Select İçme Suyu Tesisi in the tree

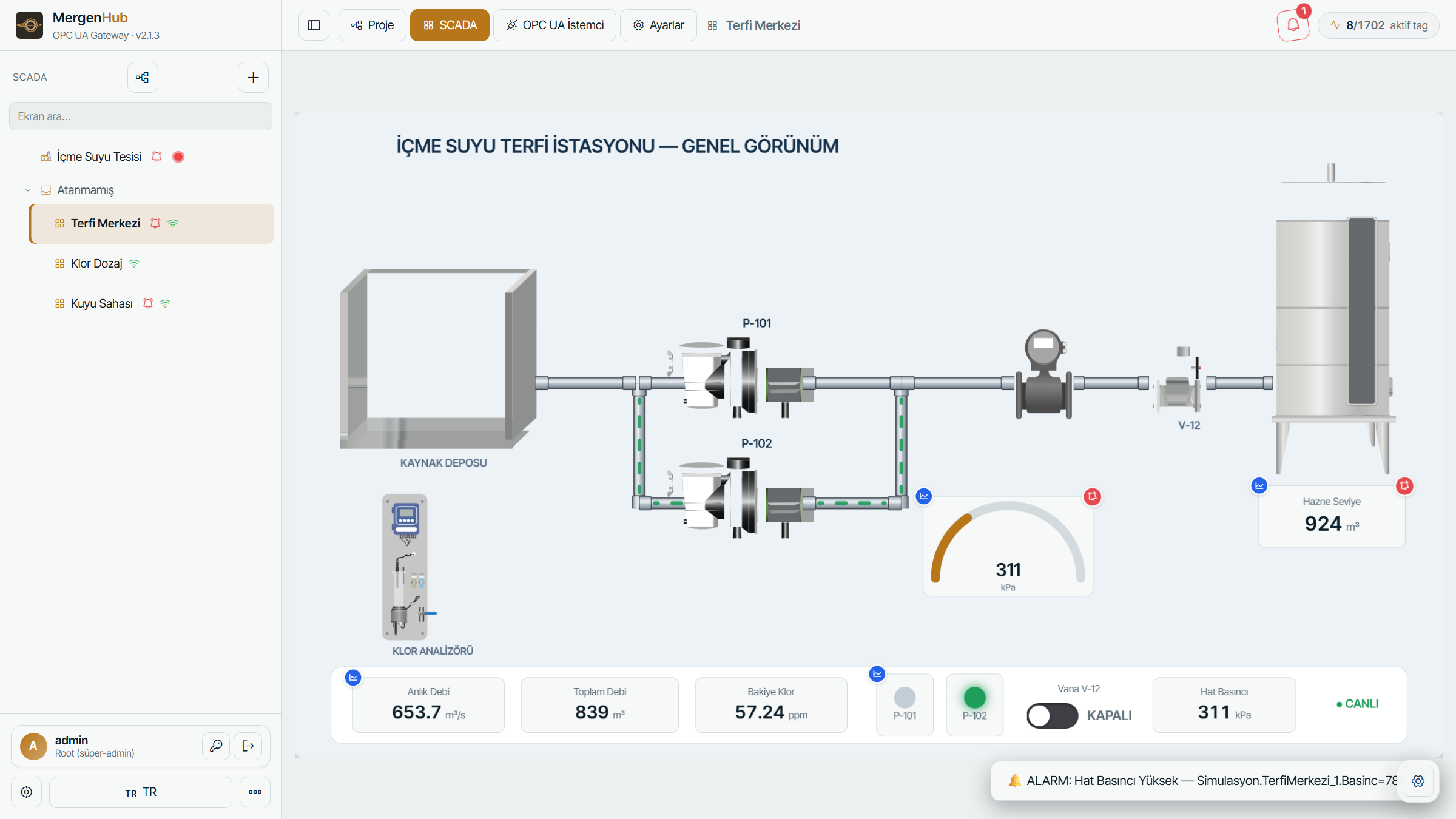99,157
